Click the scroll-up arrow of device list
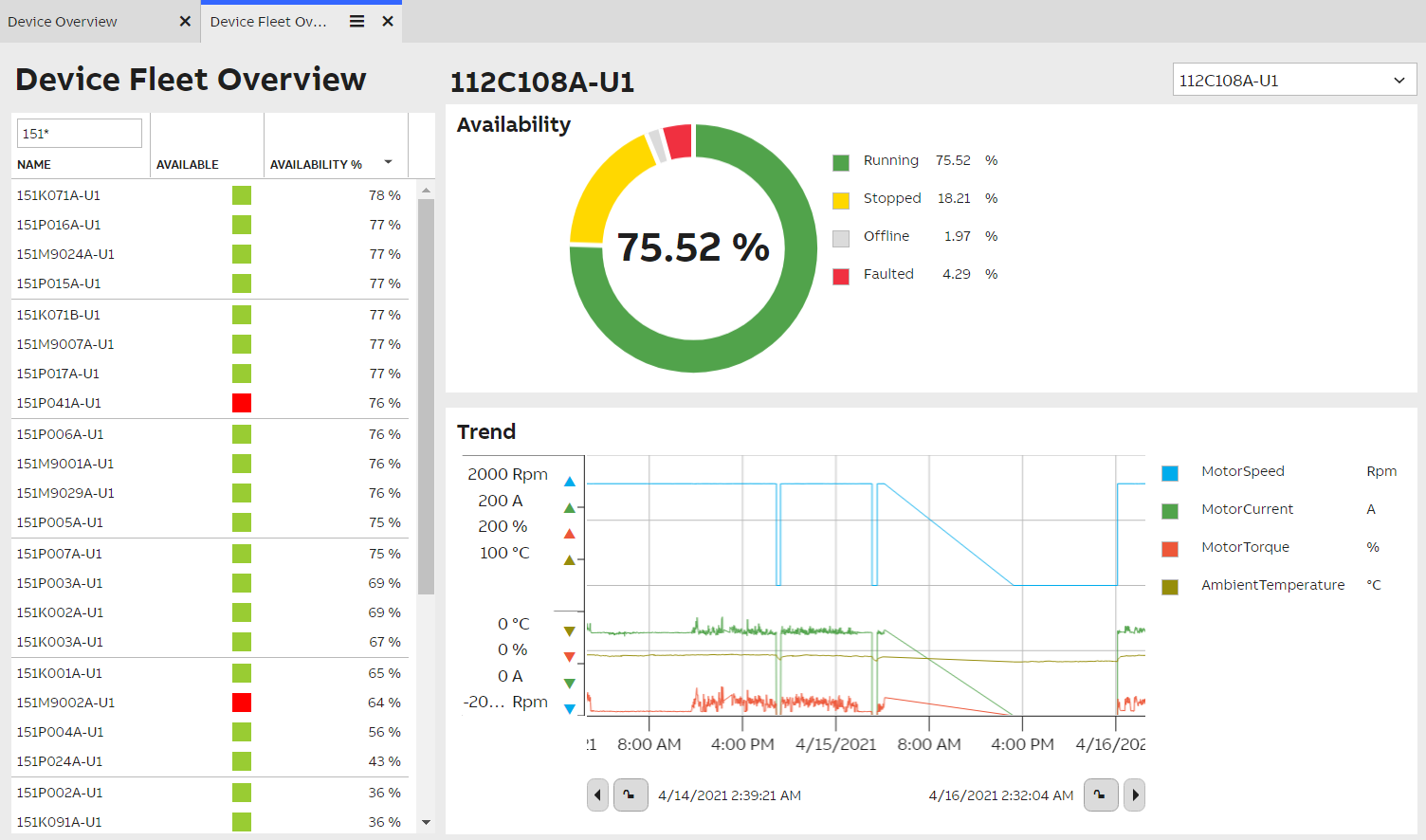 point(426,191)
